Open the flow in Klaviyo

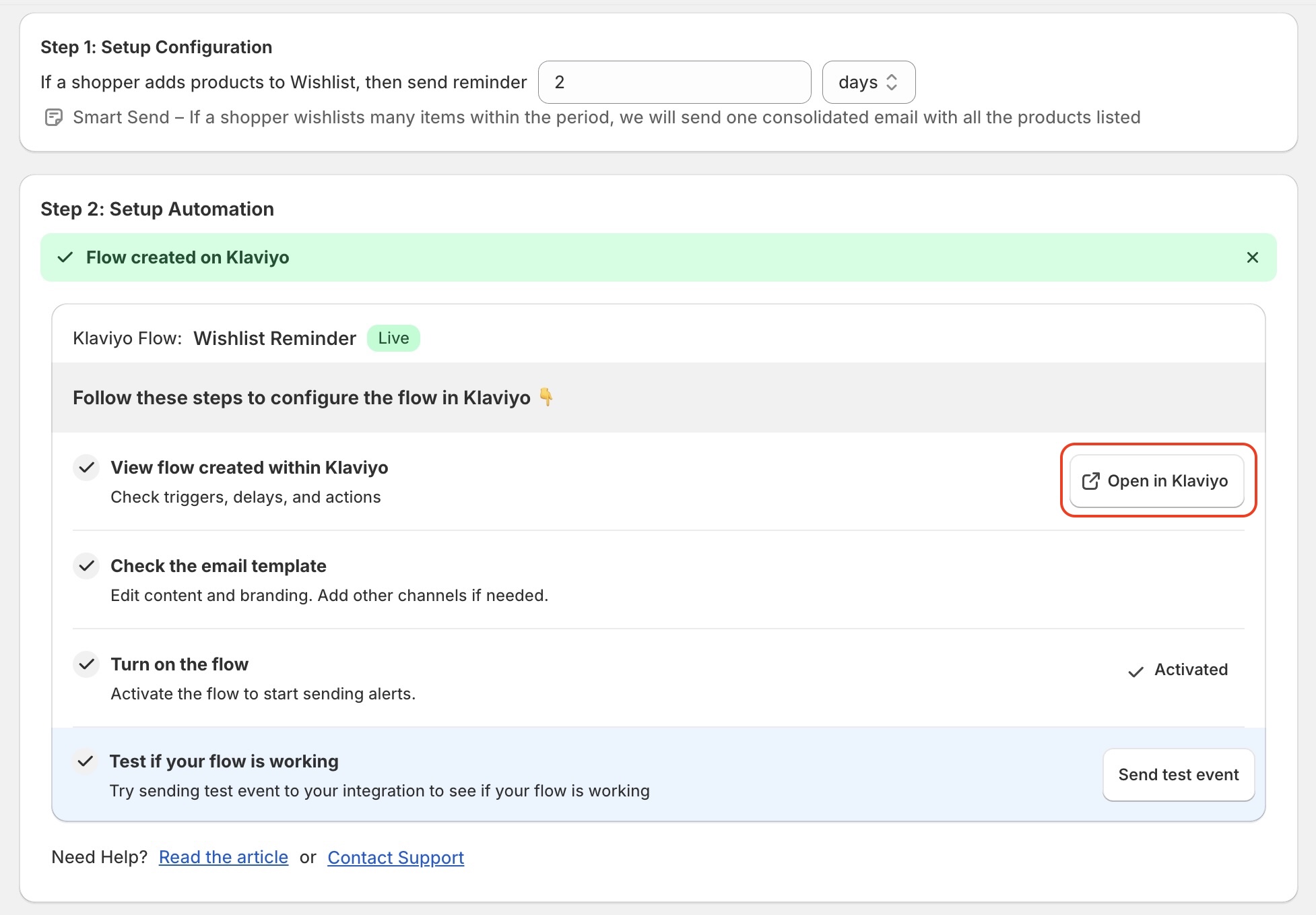(1156, 481)
